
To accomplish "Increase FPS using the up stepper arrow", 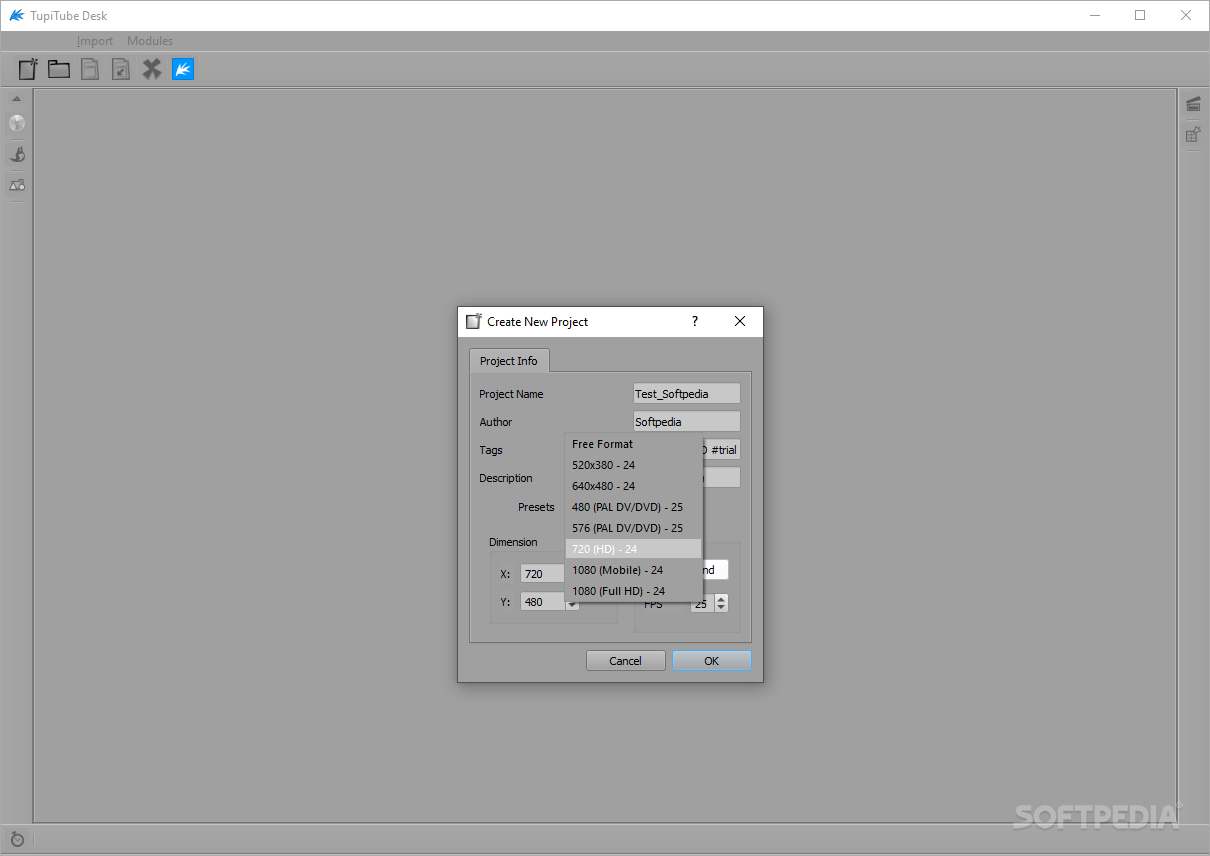I will (721, 598).
